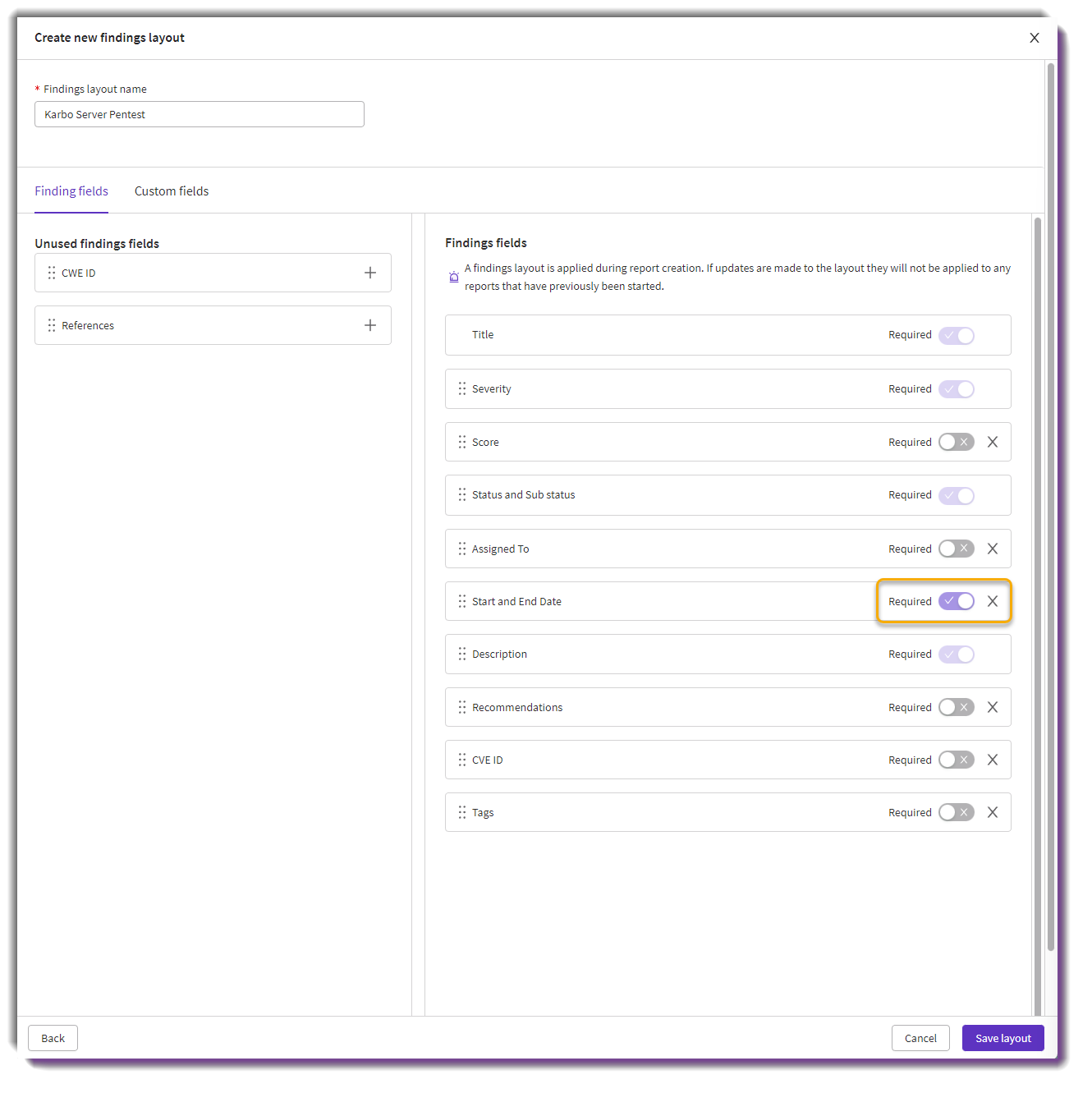This screenshot has height=1093, width=1092.
Task: Enable Required toggle for Recommendations
Action: coord(957,707)
